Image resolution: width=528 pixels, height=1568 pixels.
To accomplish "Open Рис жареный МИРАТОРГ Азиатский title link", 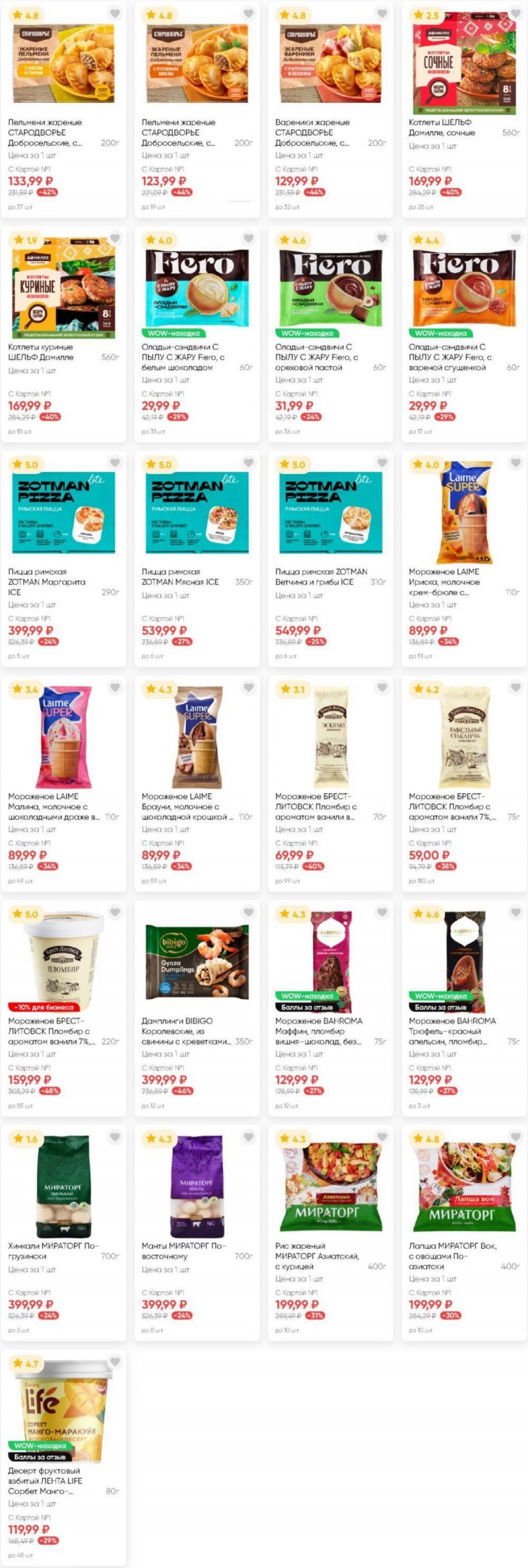I will 317,1256.
